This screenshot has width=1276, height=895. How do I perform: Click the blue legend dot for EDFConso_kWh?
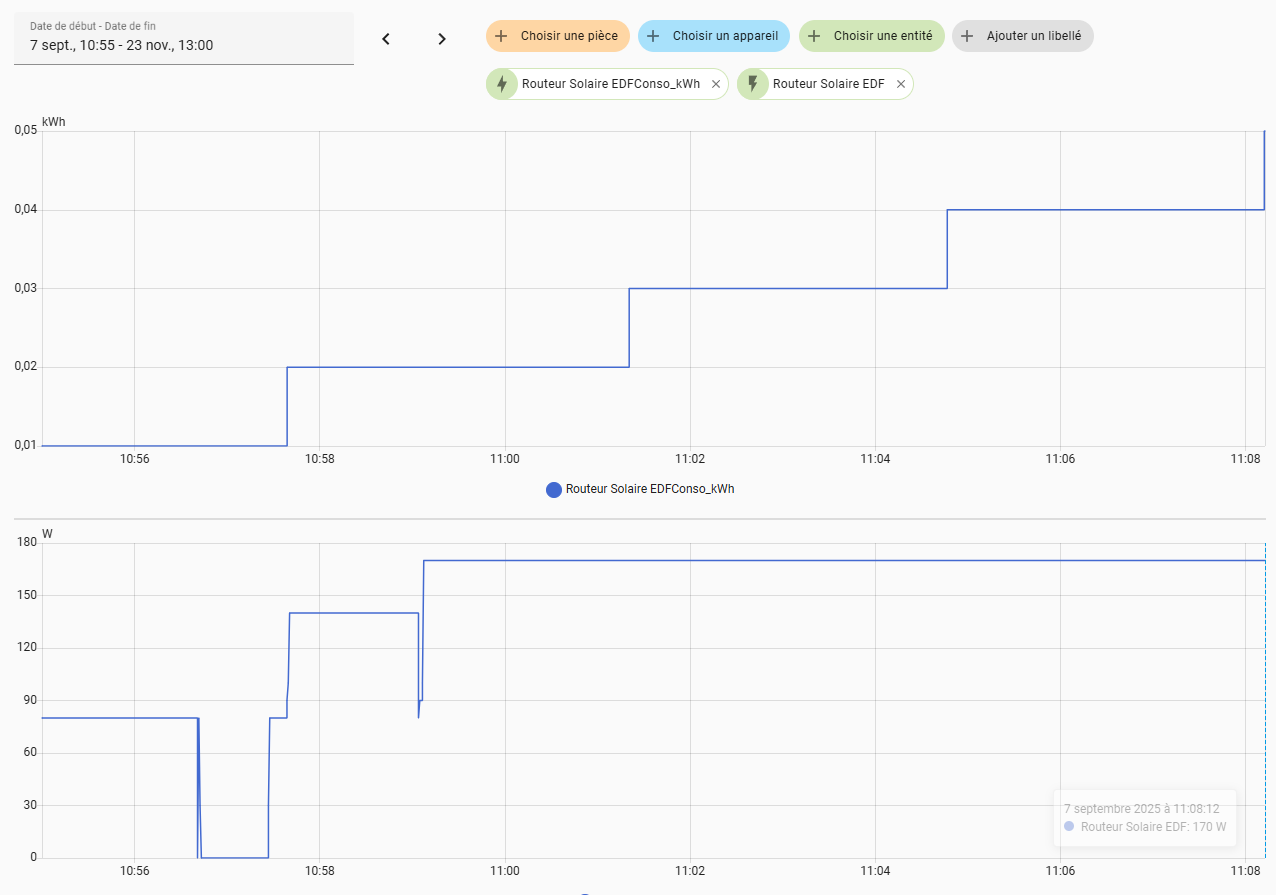(554, 489)
